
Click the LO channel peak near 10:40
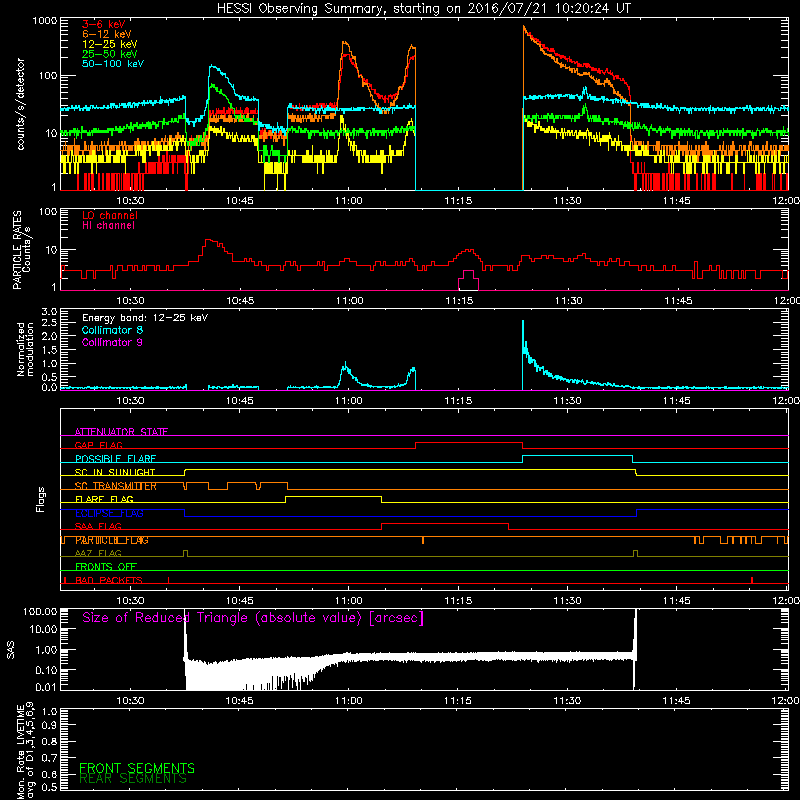[208, 240]
